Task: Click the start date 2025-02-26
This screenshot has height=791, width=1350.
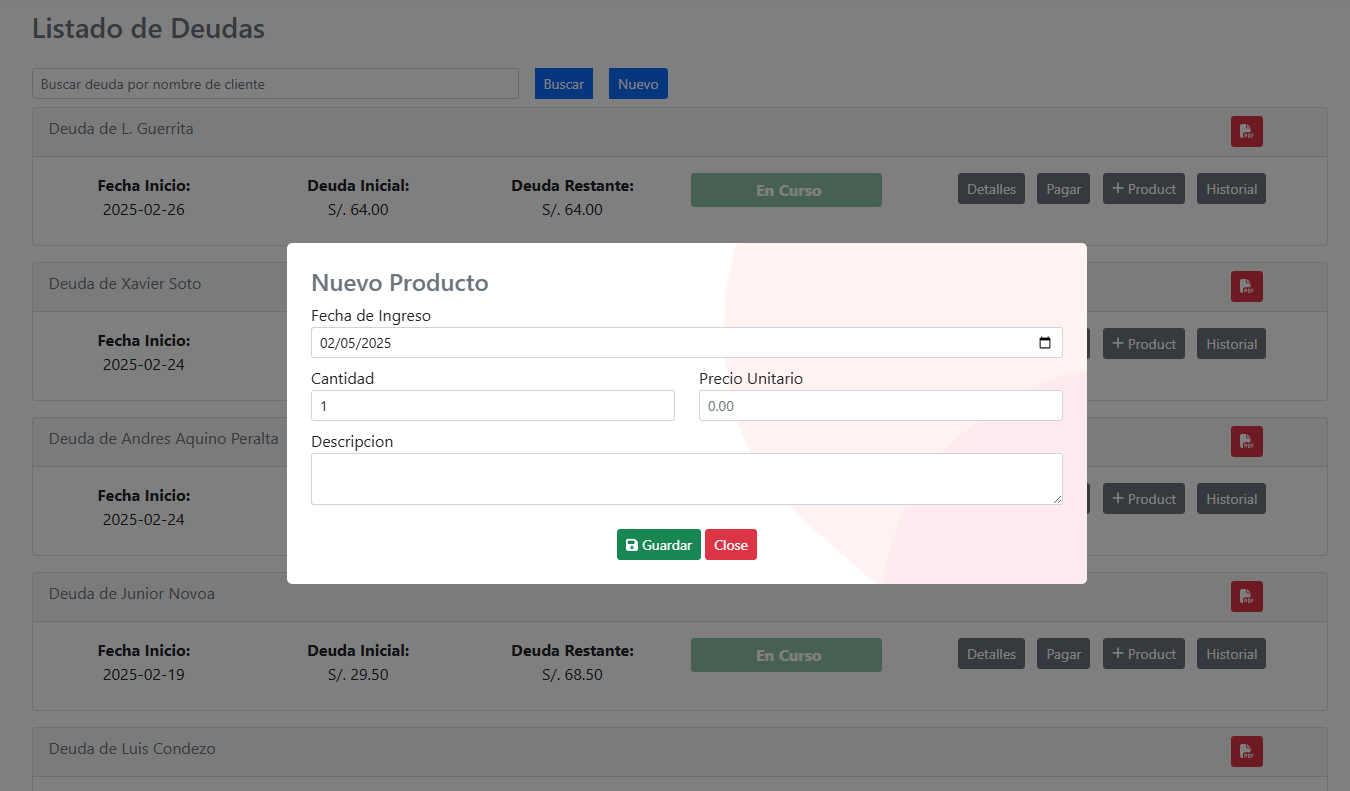Action: click(144, 210)
